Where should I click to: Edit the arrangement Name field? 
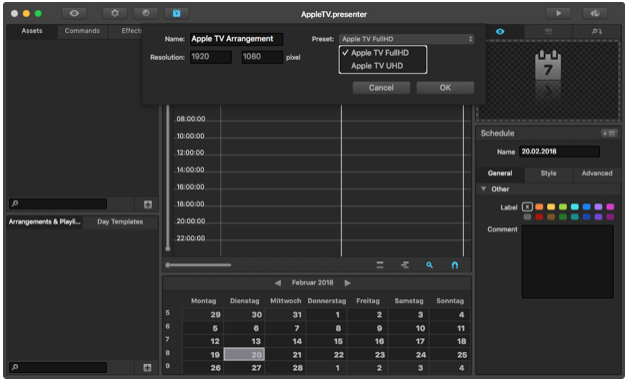point(236,39)
